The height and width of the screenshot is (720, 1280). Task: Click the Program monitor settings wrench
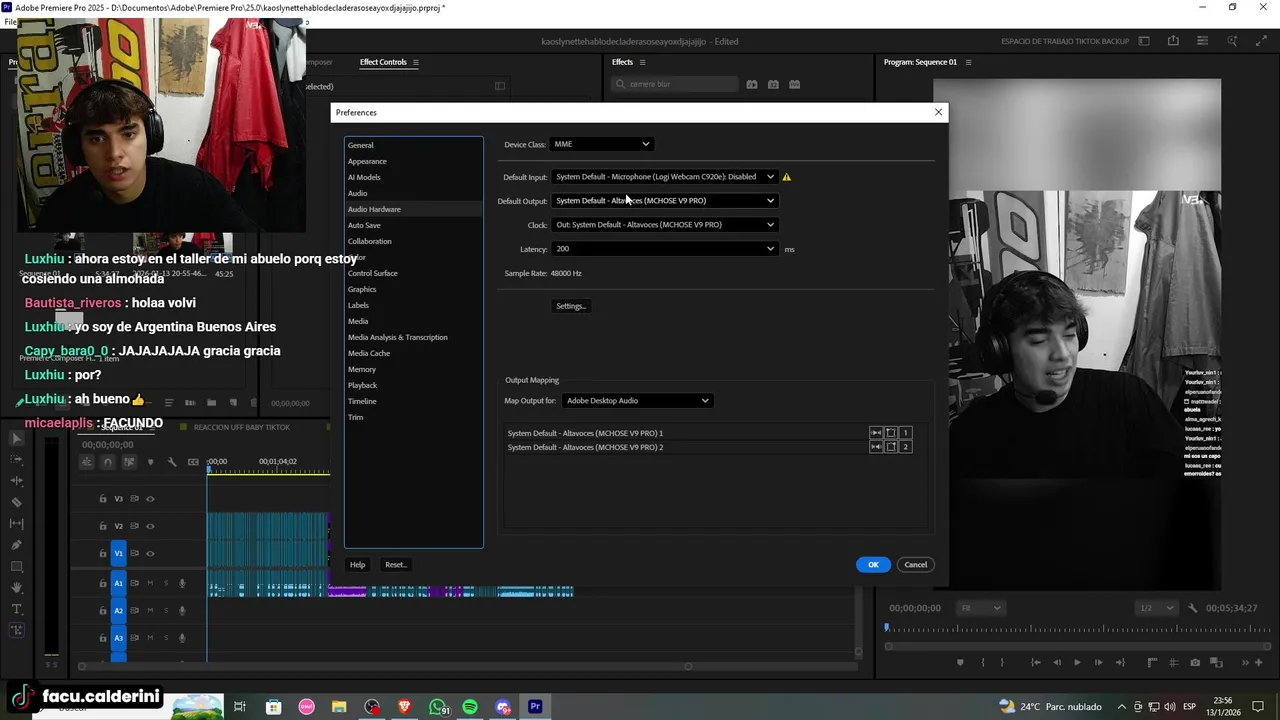(1192, 608)
